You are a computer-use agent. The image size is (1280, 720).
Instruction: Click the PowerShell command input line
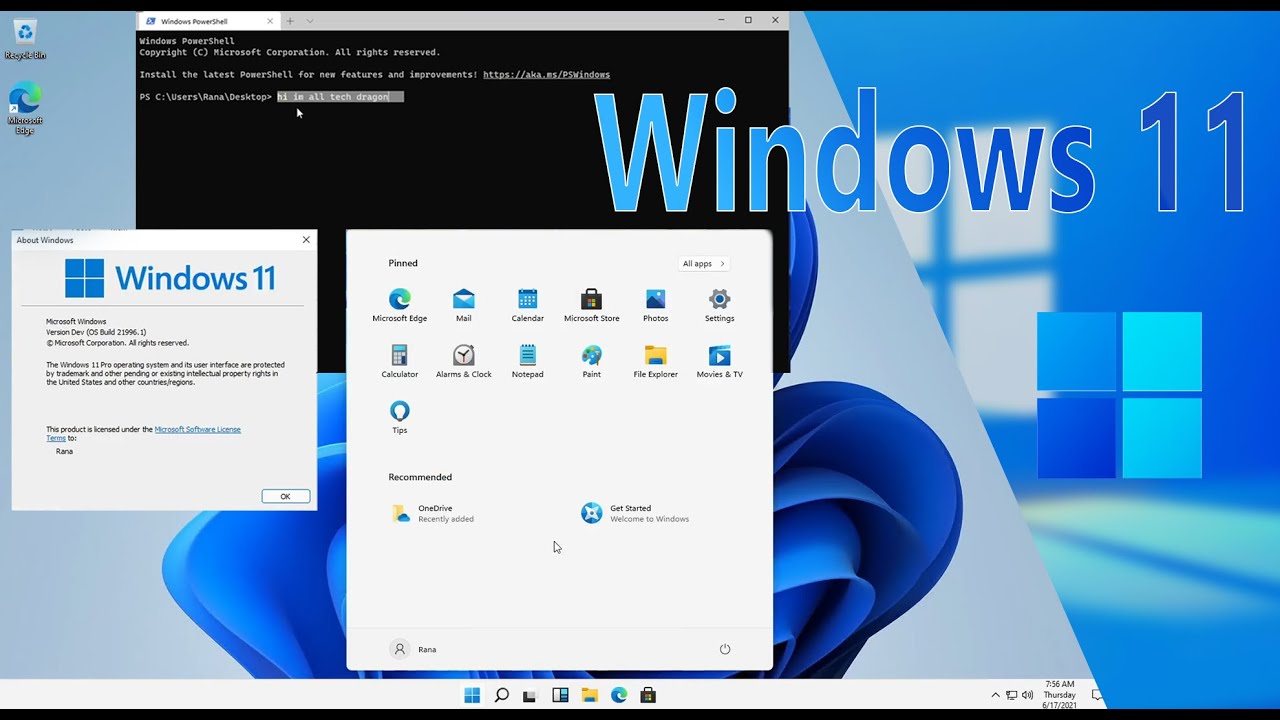click(x=340, y=97)
